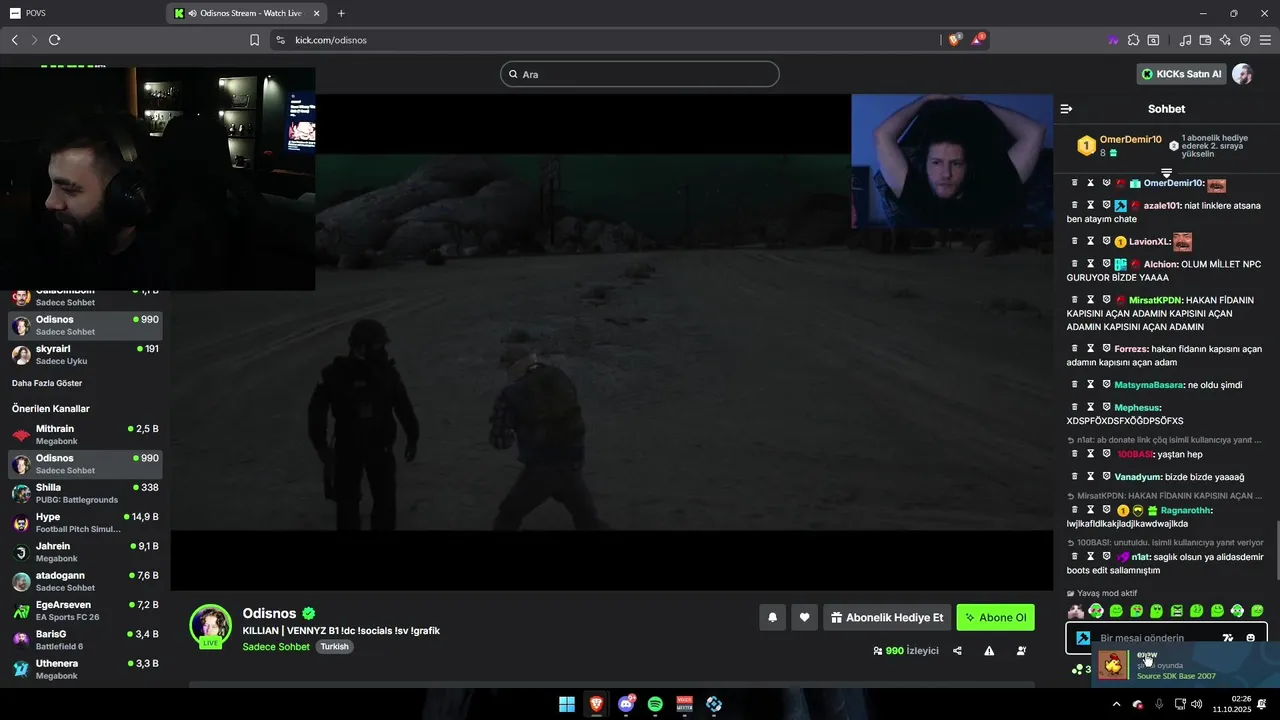This screenshot has width=1280, height=720.
Task: Open the Shilla PUBG: Battlegrounds channel
Action: [85, 493]
